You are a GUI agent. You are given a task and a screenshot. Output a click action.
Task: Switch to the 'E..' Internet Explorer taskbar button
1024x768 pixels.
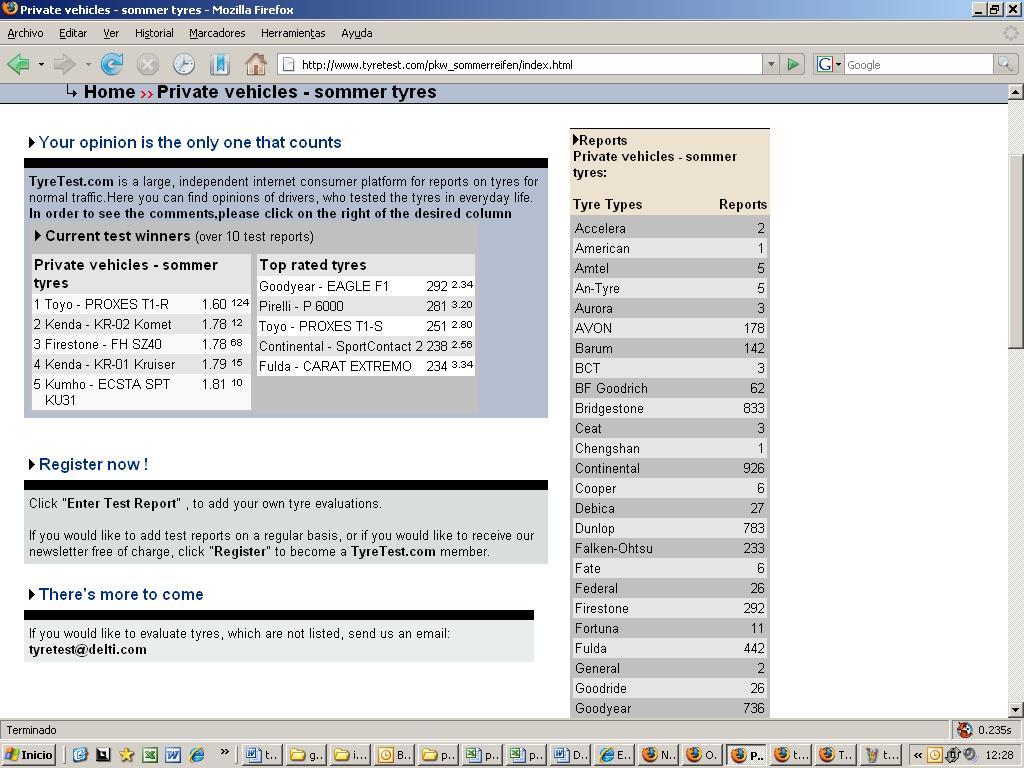pyautogui.click(x=615, y=755)
